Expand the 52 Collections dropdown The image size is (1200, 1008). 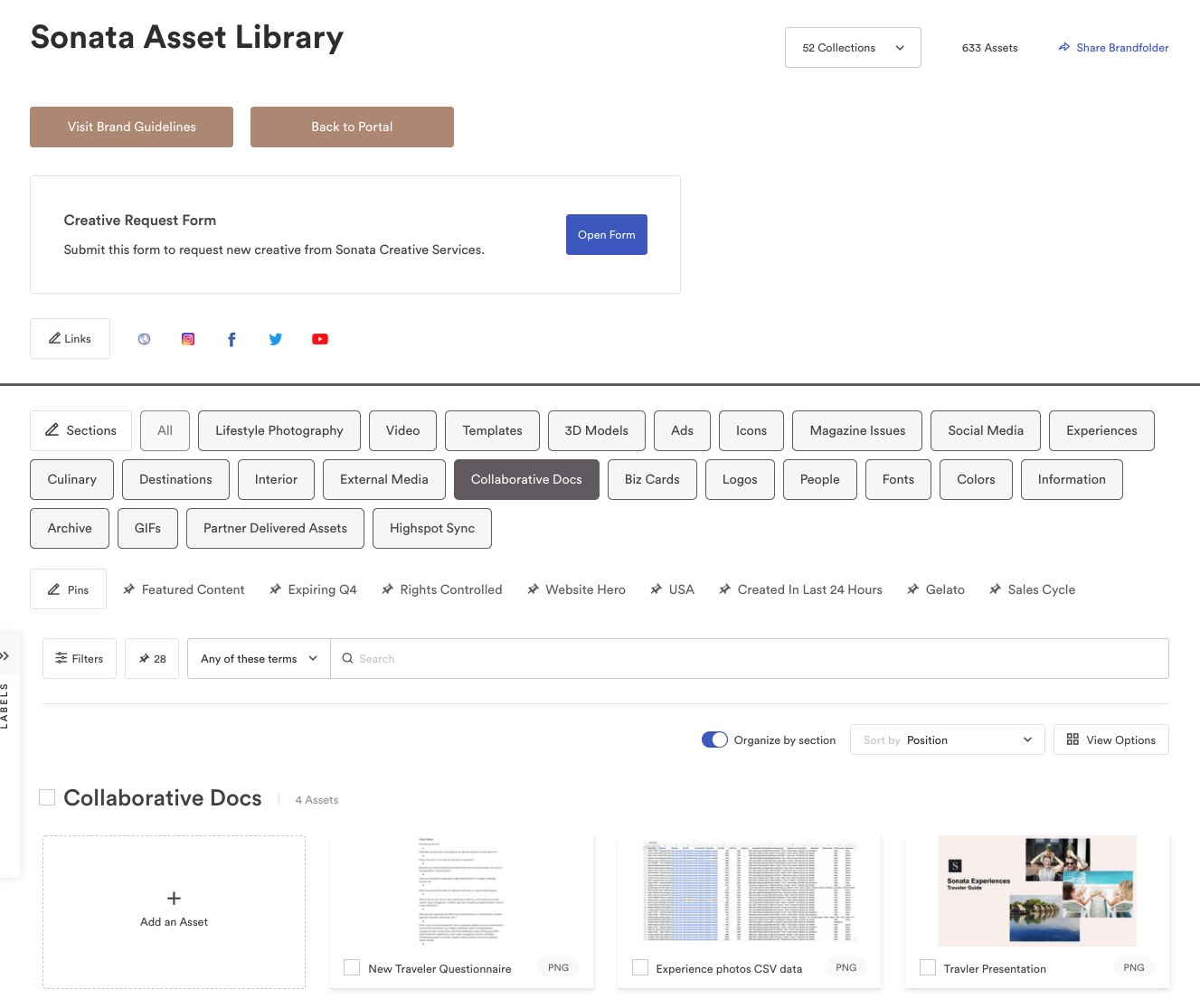point(853,48)
